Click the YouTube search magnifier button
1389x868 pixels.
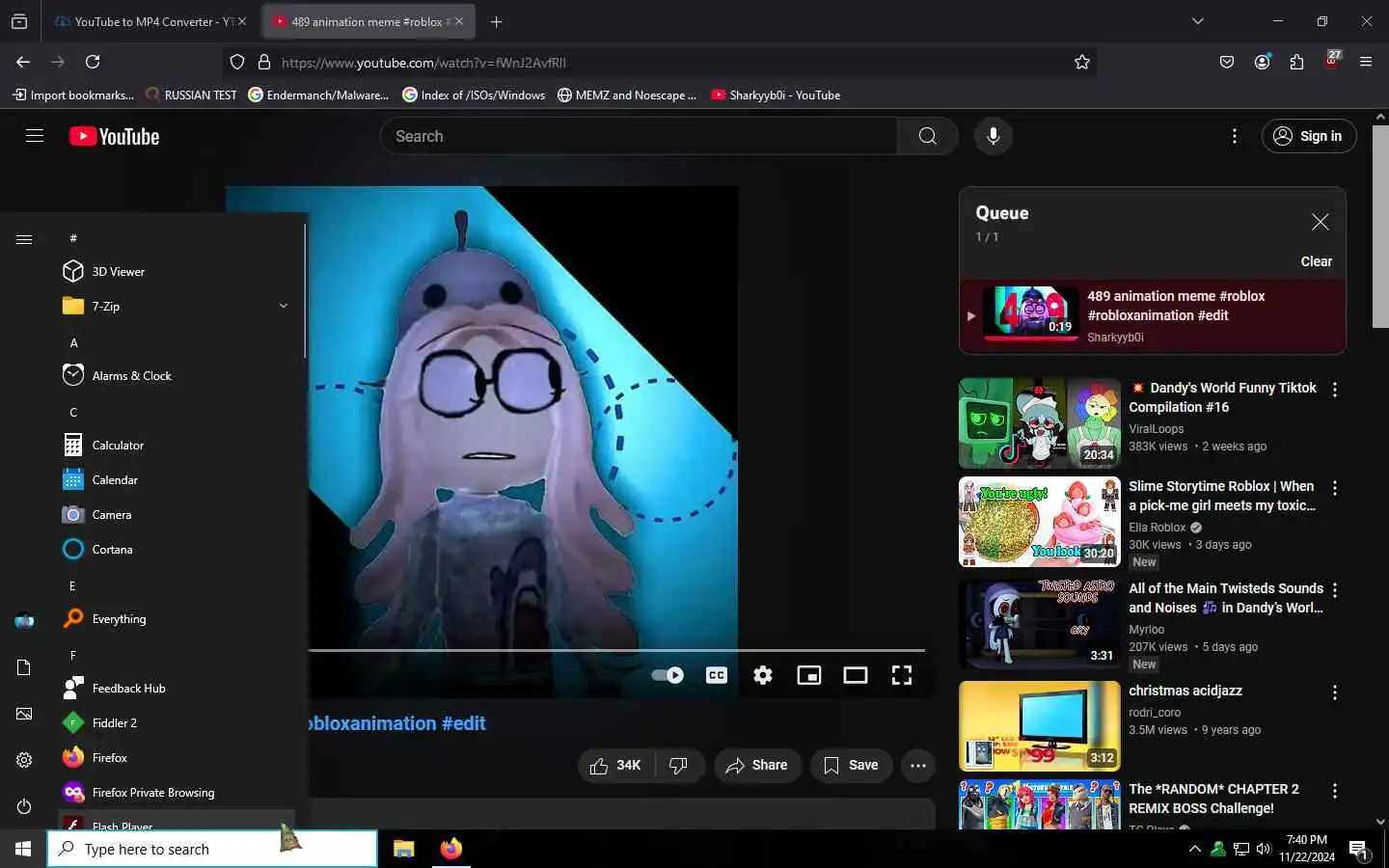pos(927,136)
